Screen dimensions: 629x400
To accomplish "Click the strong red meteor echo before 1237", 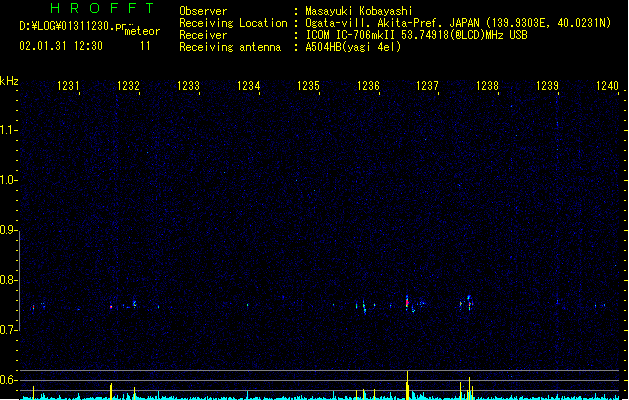I will coord(407,302).
